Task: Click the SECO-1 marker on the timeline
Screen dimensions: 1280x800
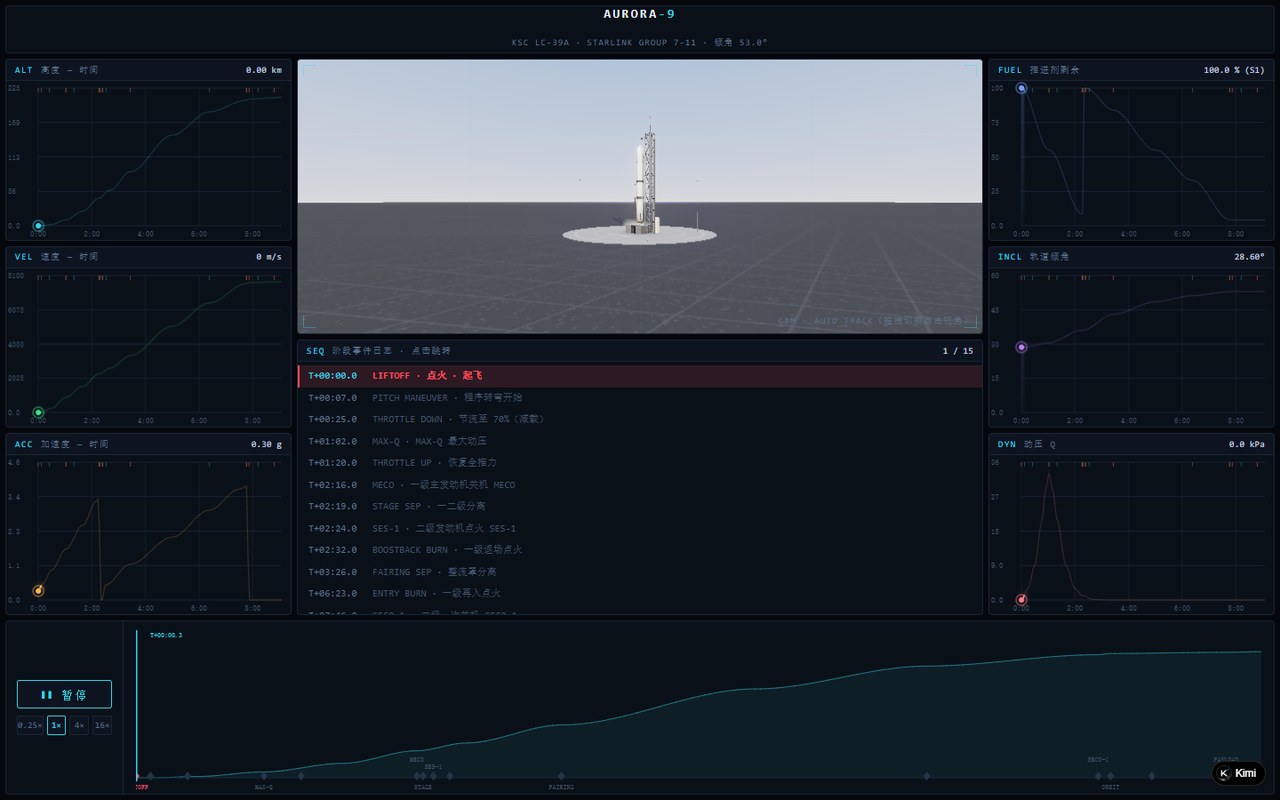Action: [1098, 776]
